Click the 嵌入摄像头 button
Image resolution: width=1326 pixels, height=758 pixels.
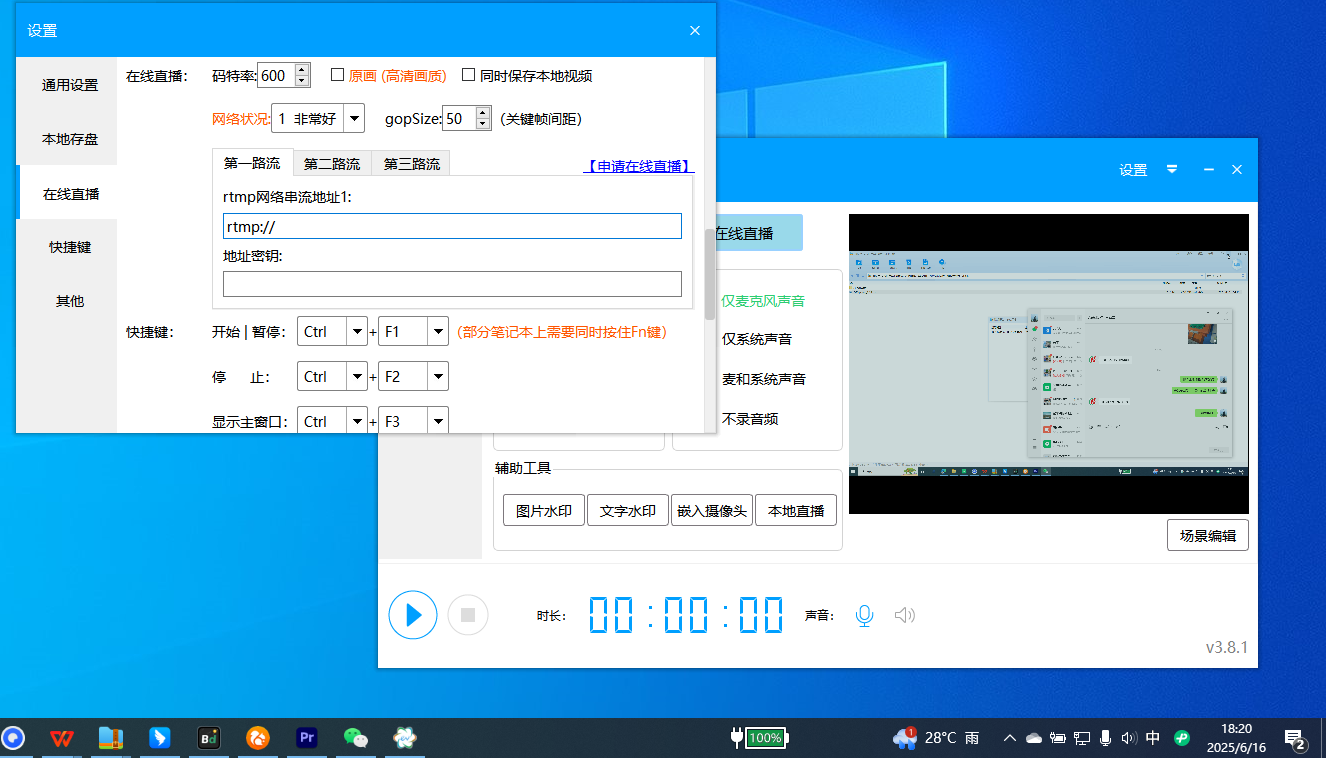[x=712, y=510]
